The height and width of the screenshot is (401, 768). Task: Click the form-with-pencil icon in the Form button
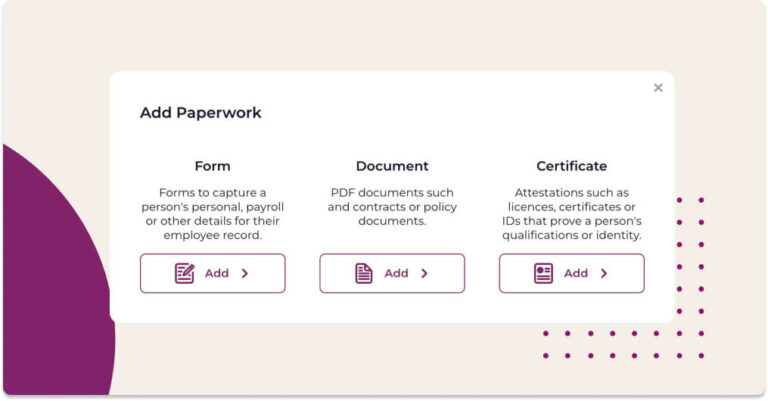(x=185, y=273)
